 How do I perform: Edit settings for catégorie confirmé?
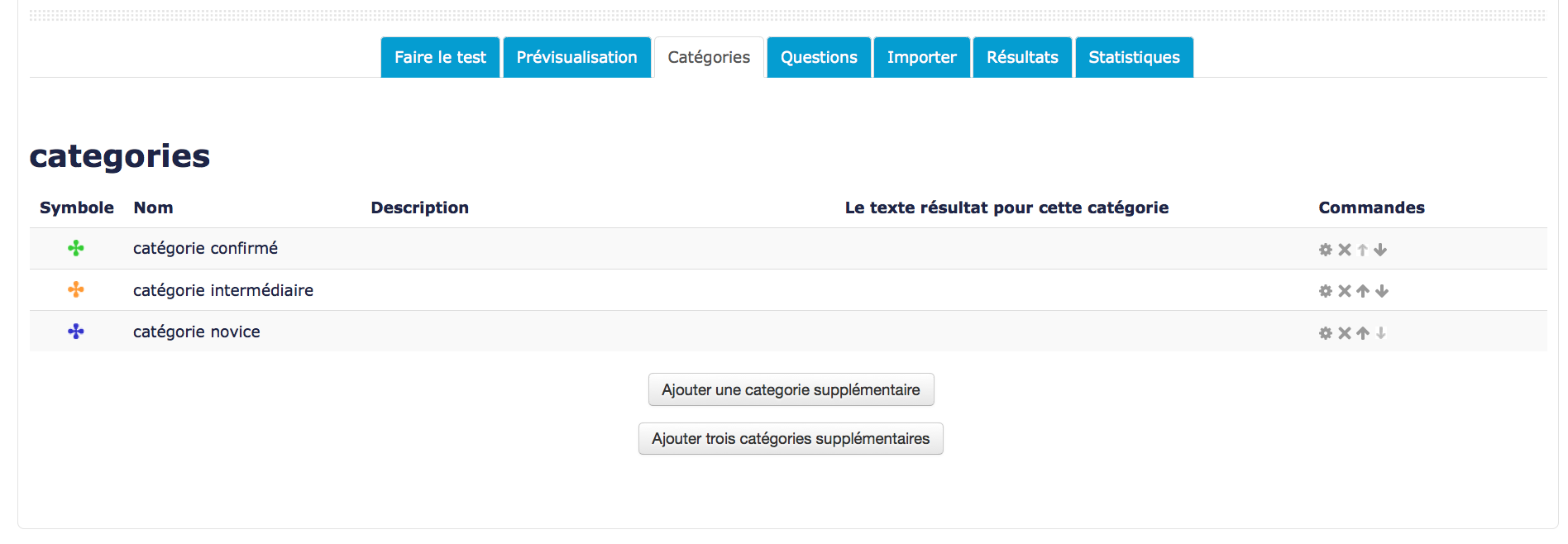[x=1325, y=250]
